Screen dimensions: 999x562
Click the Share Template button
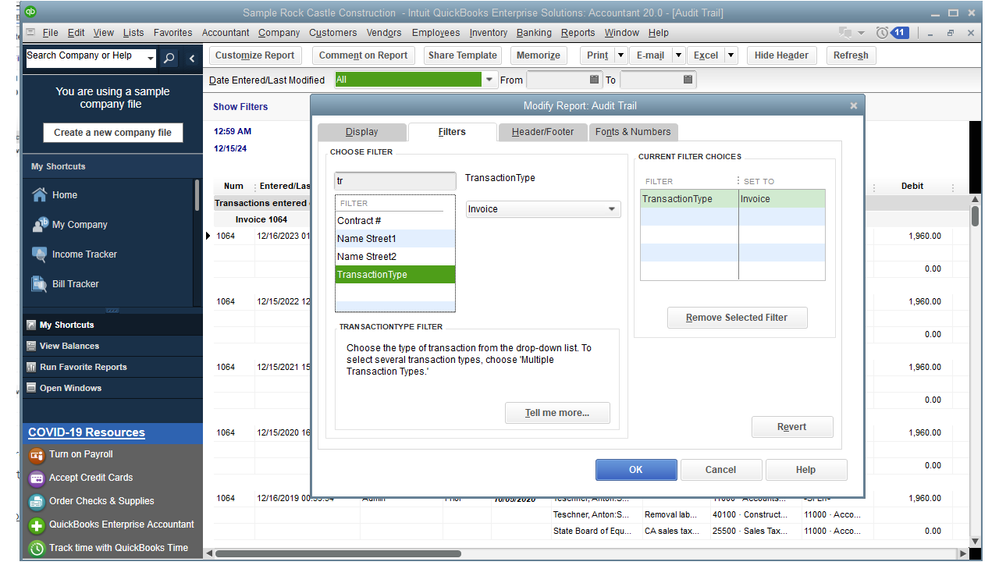[463, 55]
